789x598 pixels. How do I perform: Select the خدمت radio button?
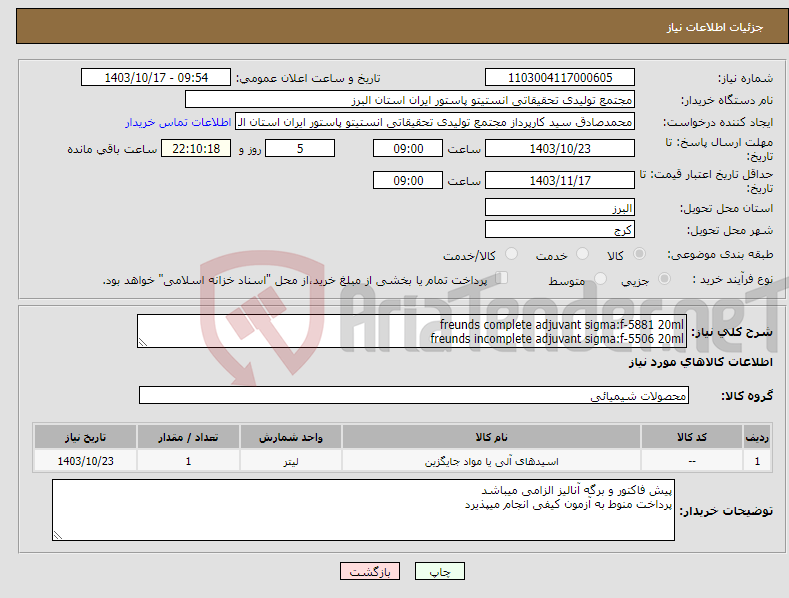point(582,254)
